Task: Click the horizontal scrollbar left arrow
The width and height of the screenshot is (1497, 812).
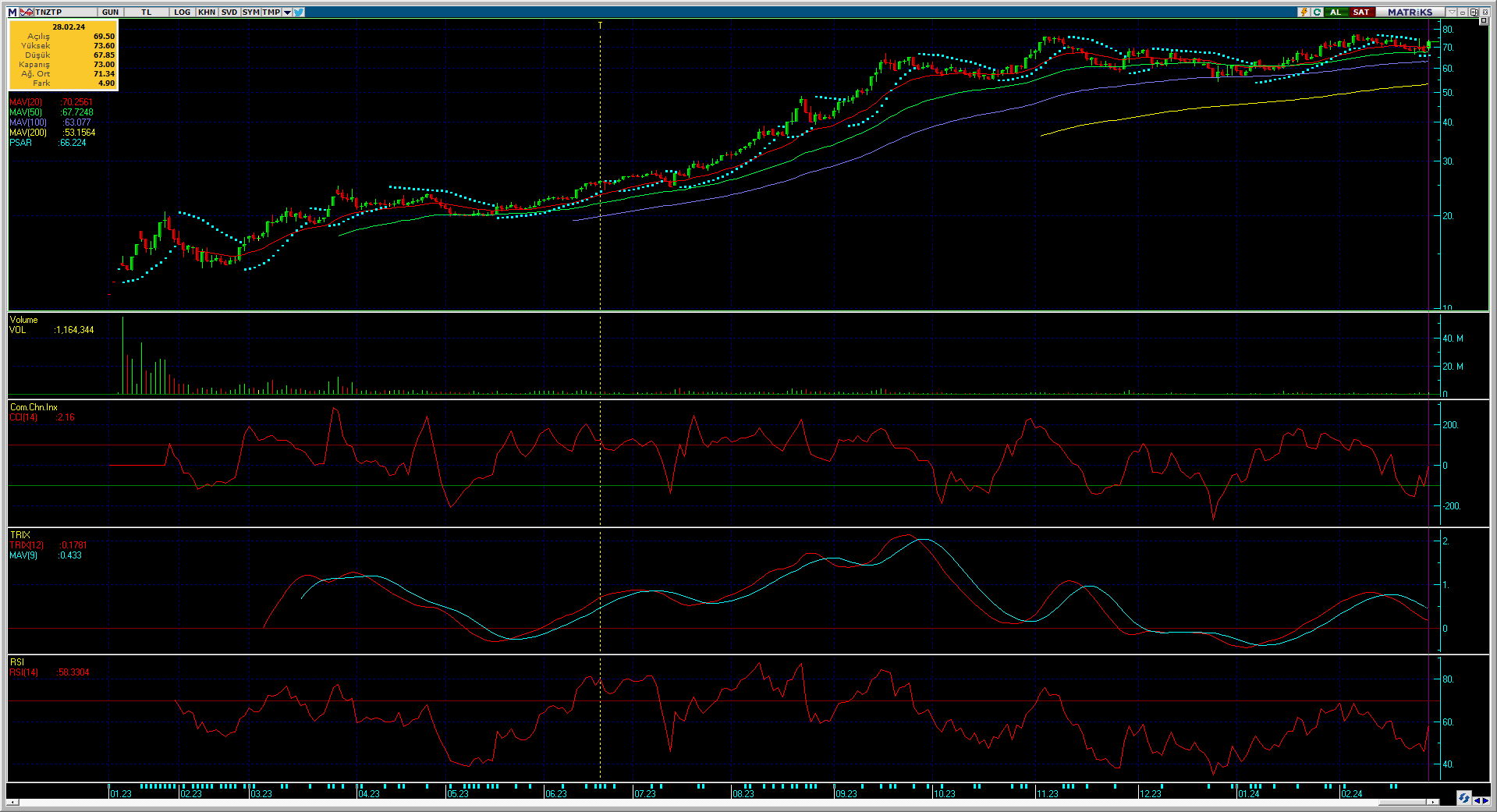Action: tap(12, 802)
